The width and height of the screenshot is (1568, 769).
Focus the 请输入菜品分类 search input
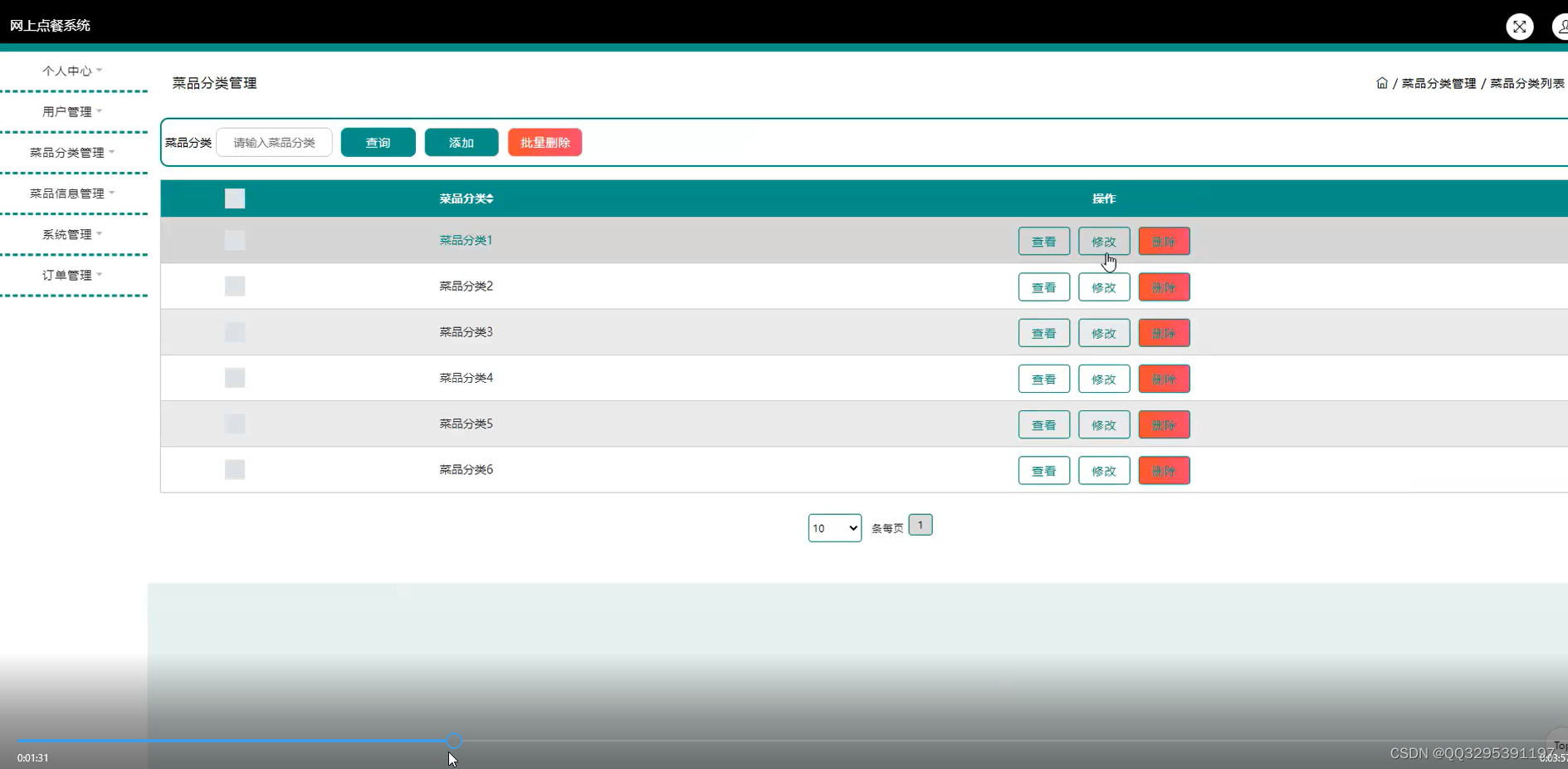(274, 143)
